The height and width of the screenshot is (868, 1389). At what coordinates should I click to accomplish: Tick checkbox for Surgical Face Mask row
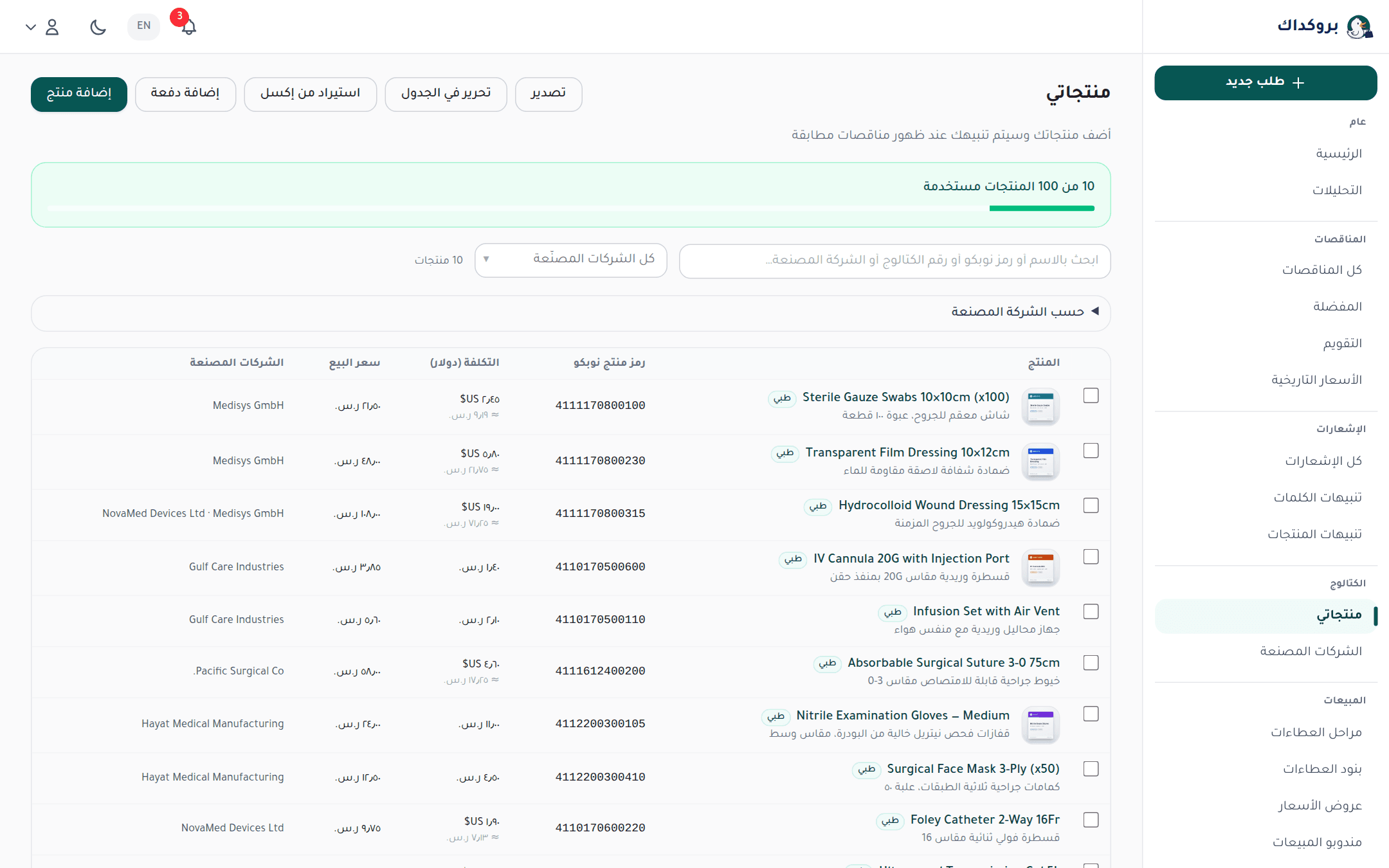[x=1091, y=769]
